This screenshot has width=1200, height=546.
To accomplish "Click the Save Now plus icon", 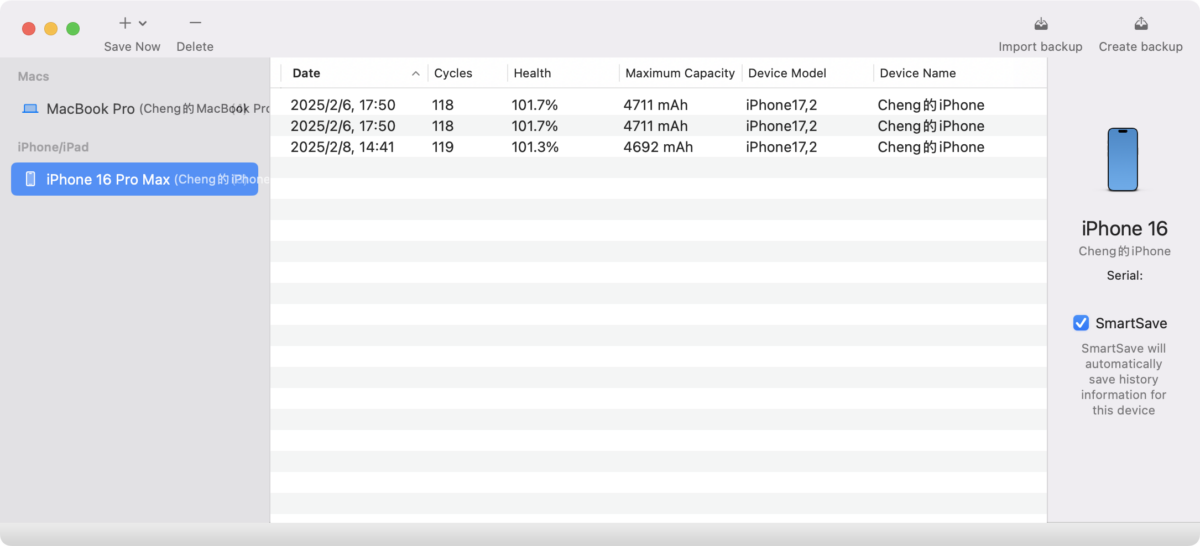I will coord(125,23).
